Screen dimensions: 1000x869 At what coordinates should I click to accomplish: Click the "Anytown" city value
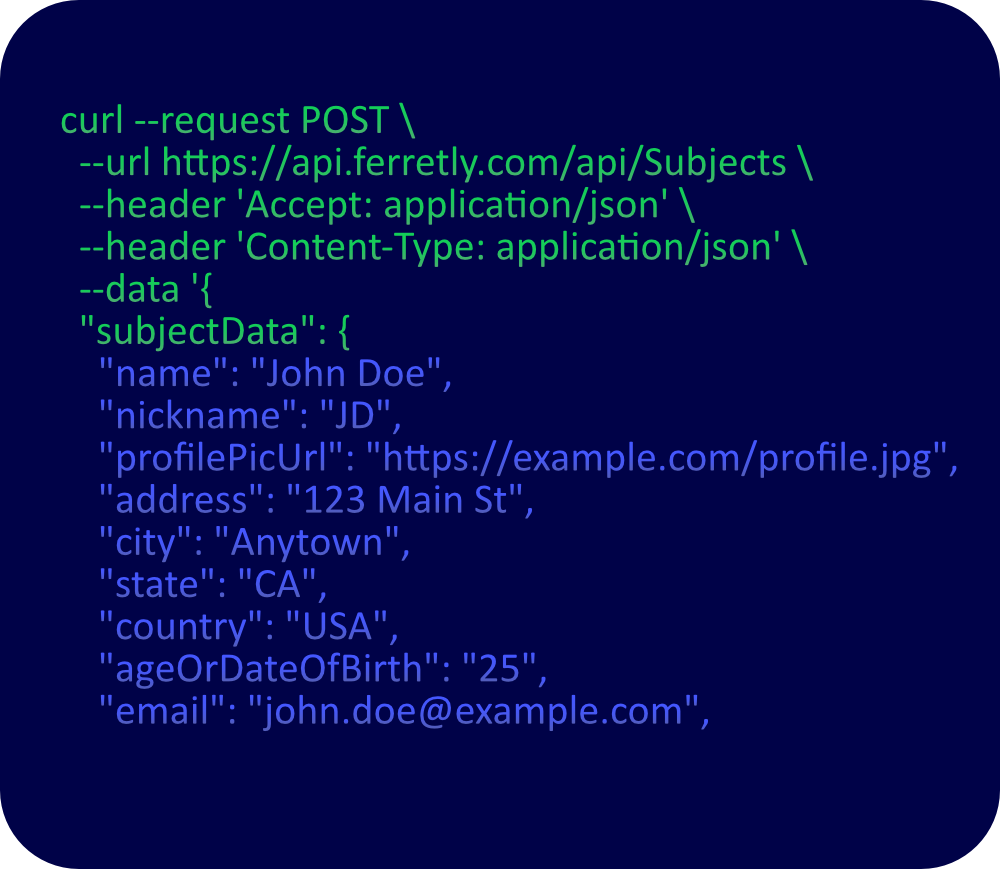click(307, 542)
